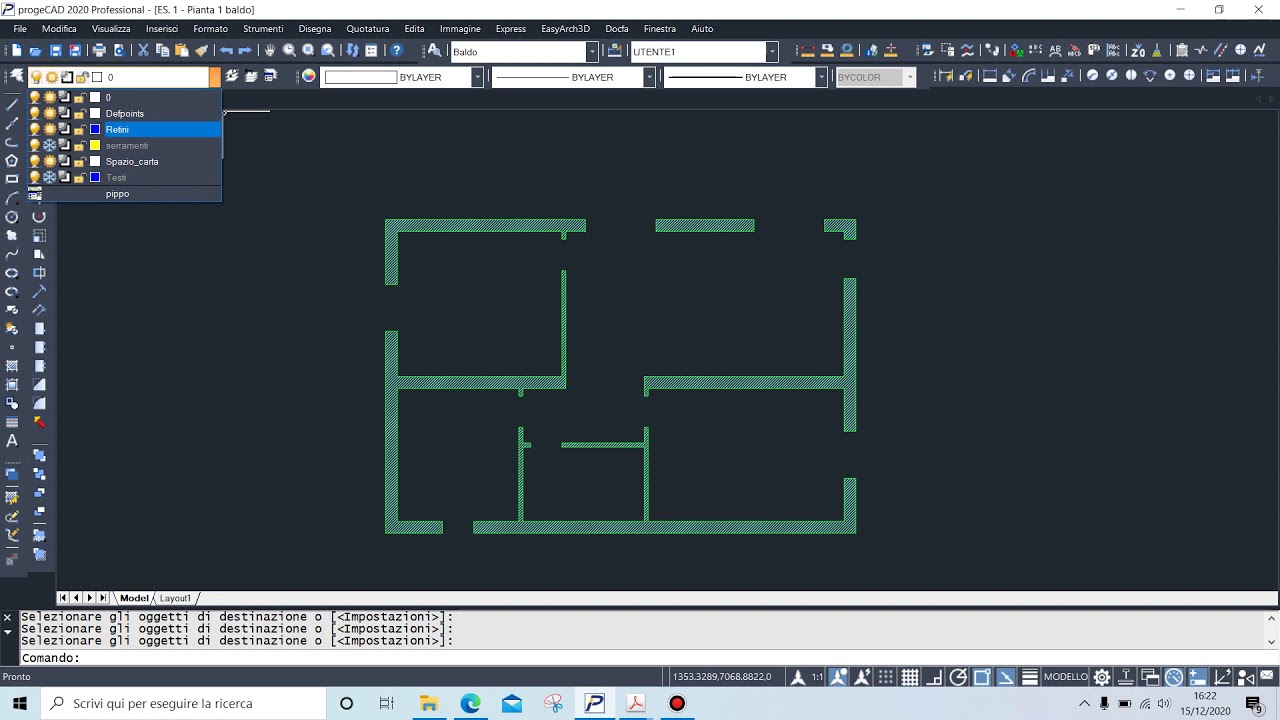The width and height of the screenshot is (1280, 720).
Task: Open the color wheel selection icon
Action: click(309, 77)
